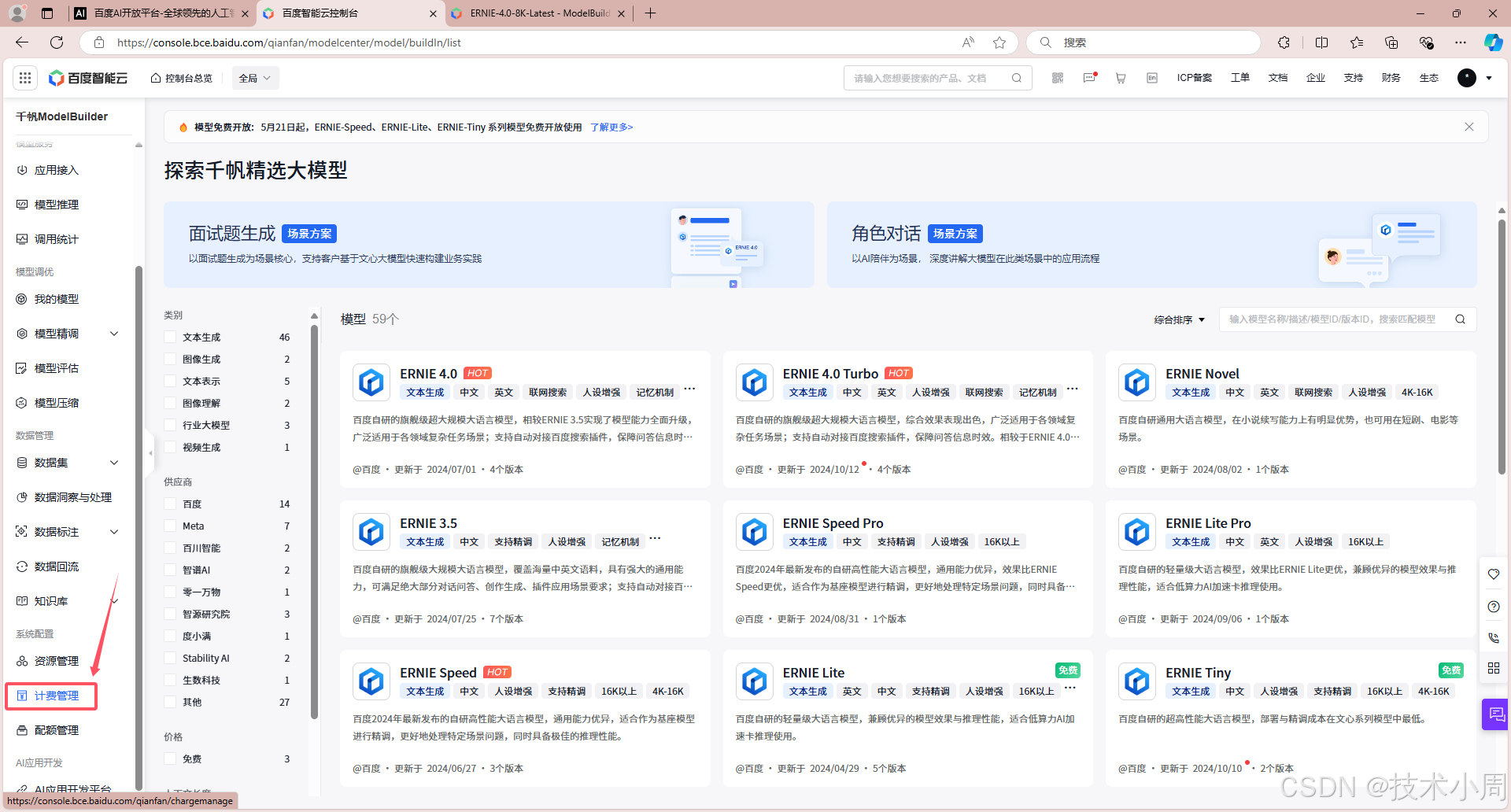Open 文档 in the top navigation

1278,78
